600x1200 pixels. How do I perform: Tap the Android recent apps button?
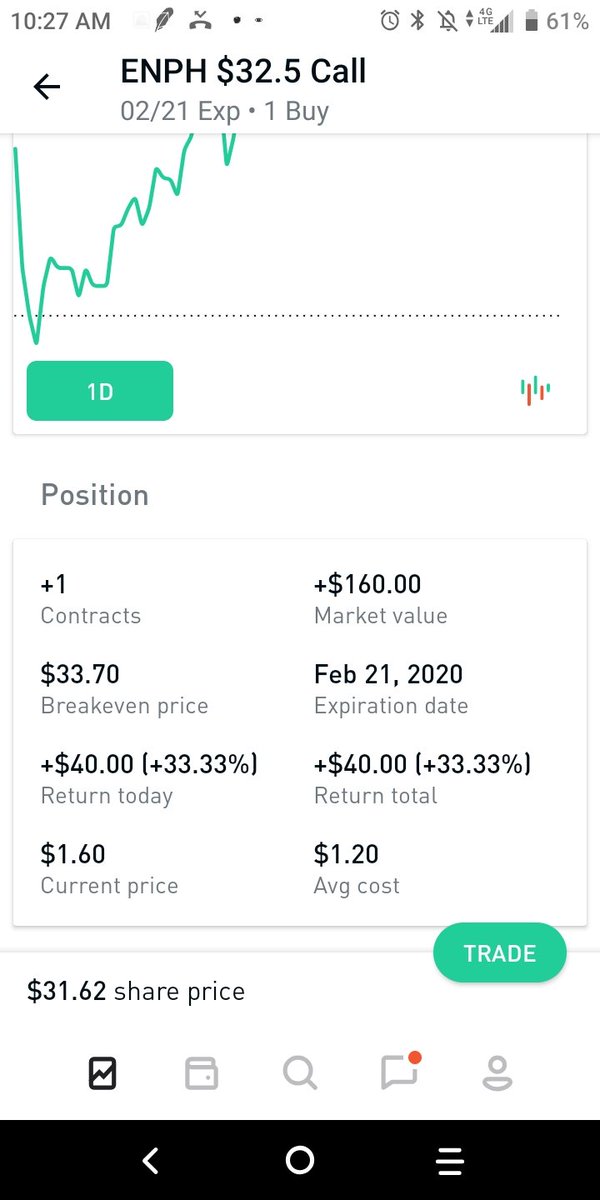(x=450, y=1160)
